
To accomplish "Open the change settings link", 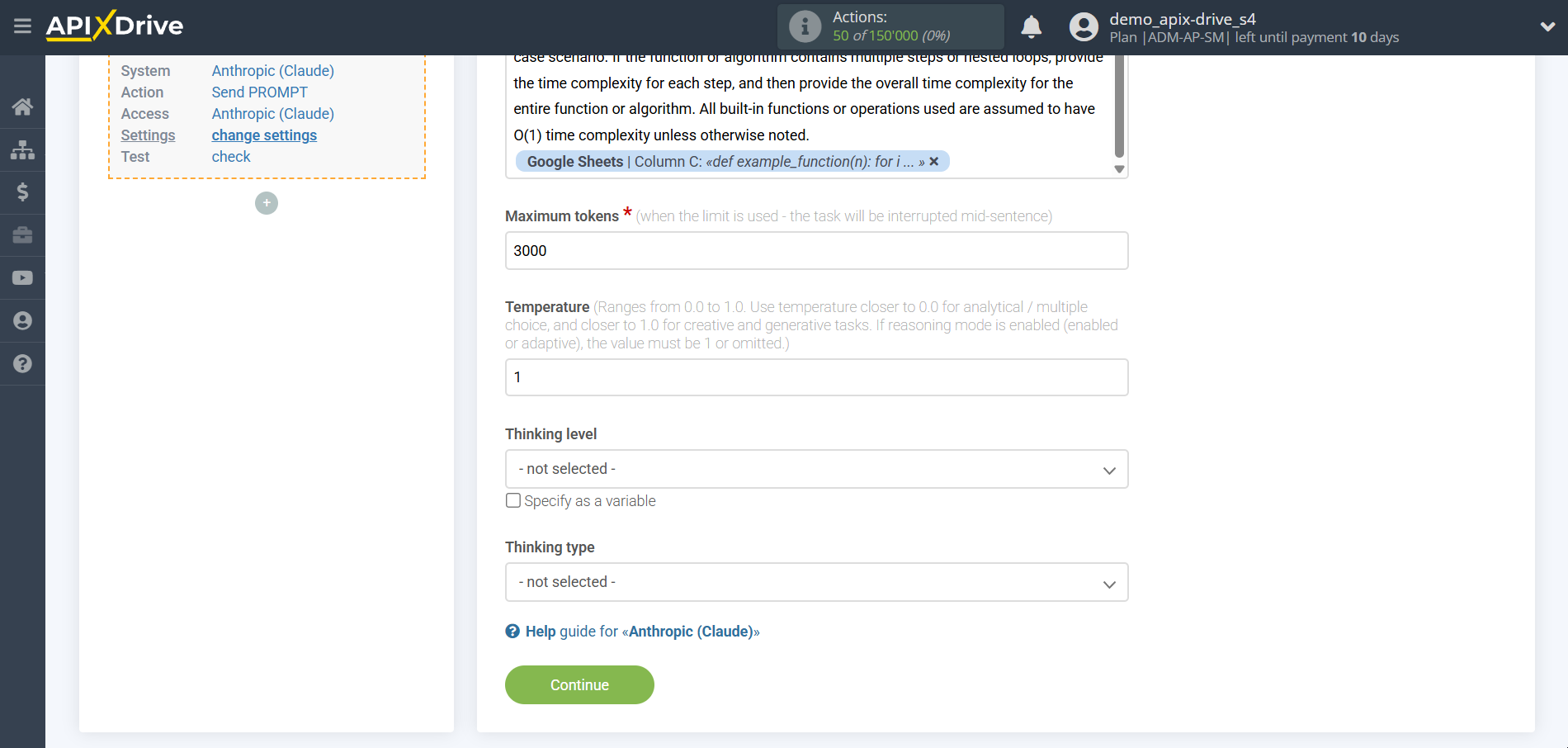I will pos(264,135).
